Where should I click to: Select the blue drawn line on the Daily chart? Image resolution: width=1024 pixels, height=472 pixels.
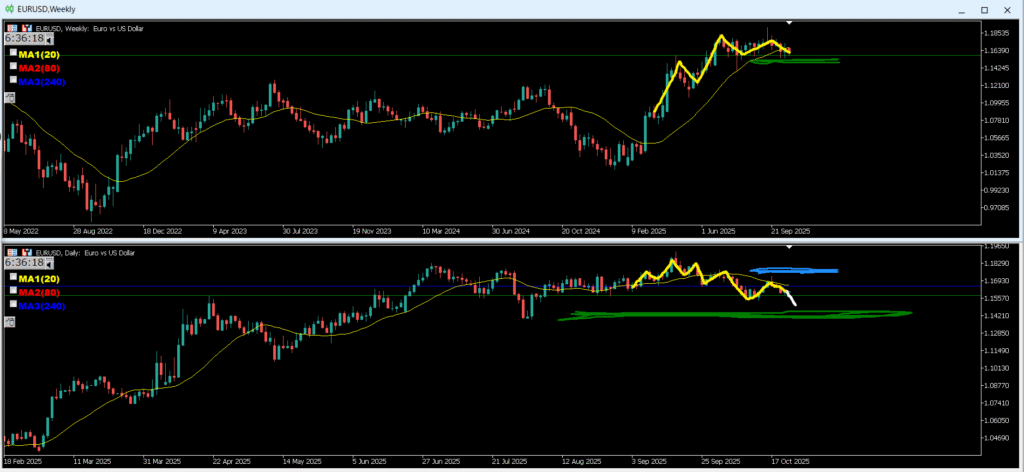(796, 270)
